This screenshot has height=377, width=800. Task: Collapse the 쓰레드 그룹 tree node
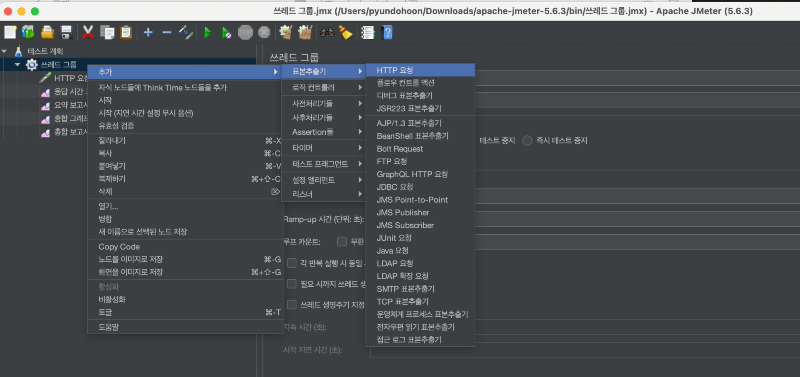point(17,65)
